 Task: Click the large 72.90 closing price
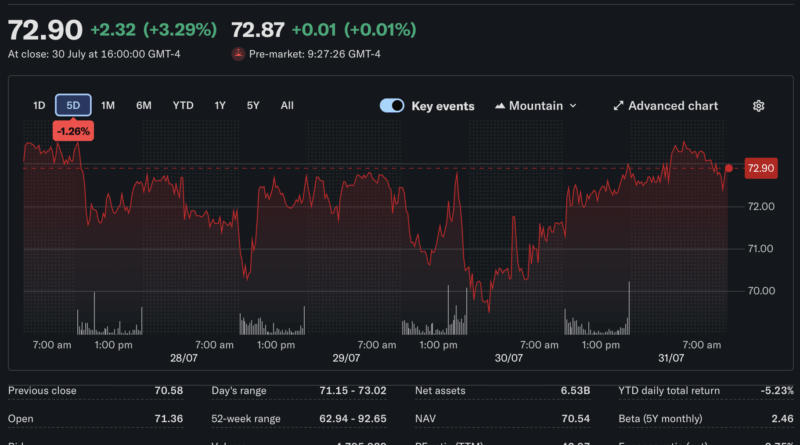45,30
